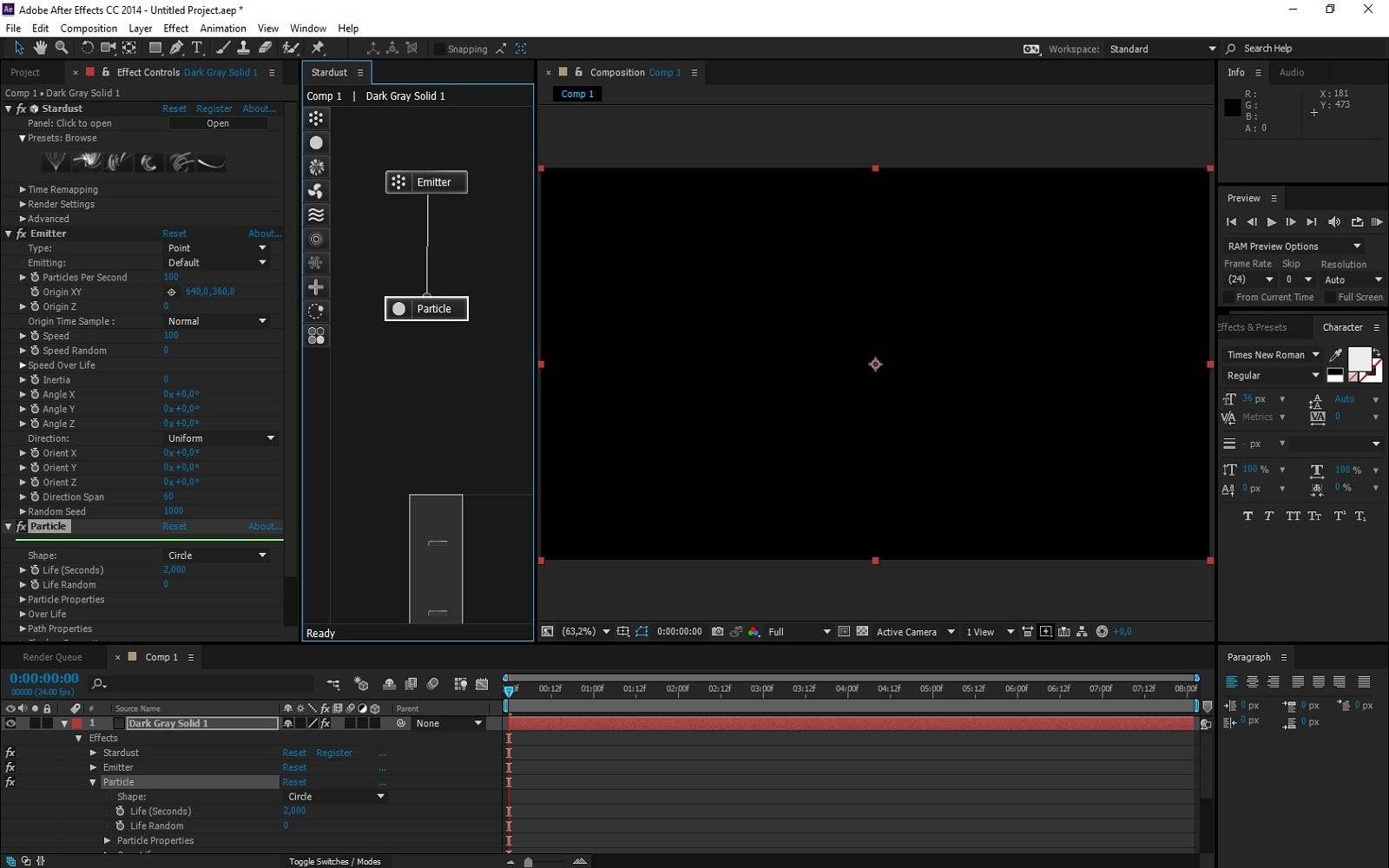Open the Graph Editor in the timeline
The height and width of the screenshot is (868, 1389).
point(482,684)
